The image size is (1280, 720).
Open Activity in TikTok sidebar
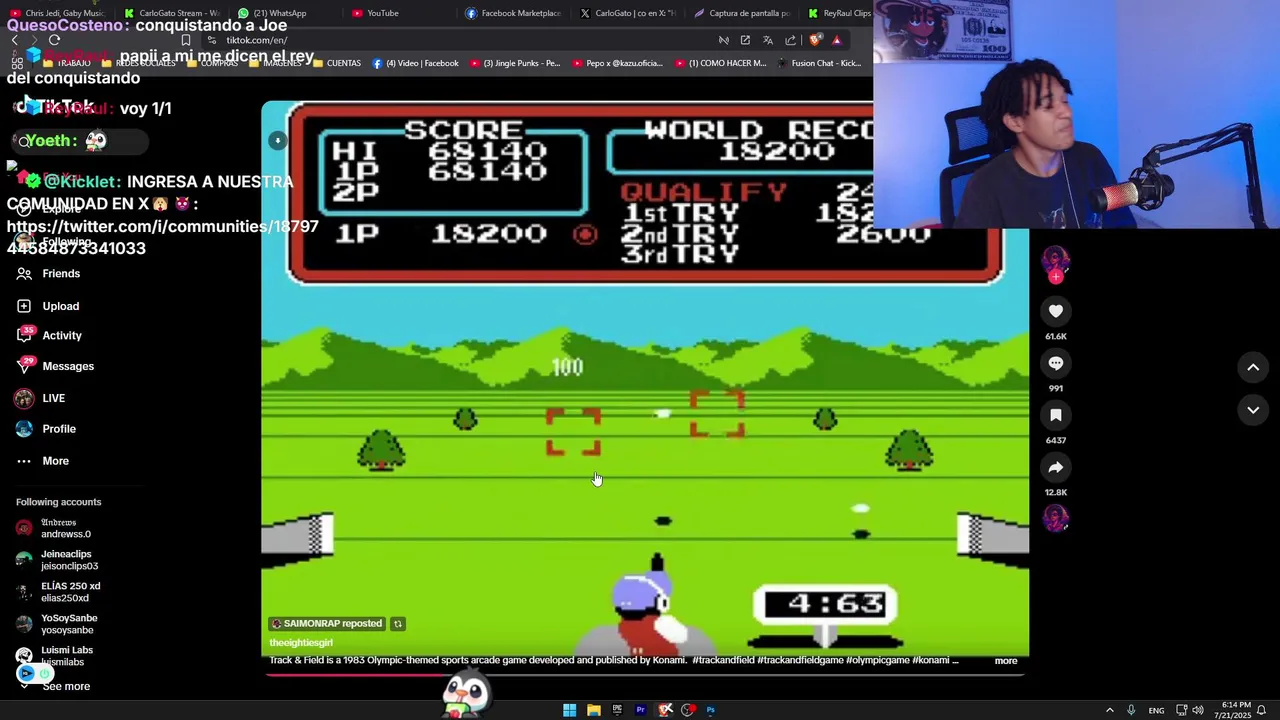49,336
